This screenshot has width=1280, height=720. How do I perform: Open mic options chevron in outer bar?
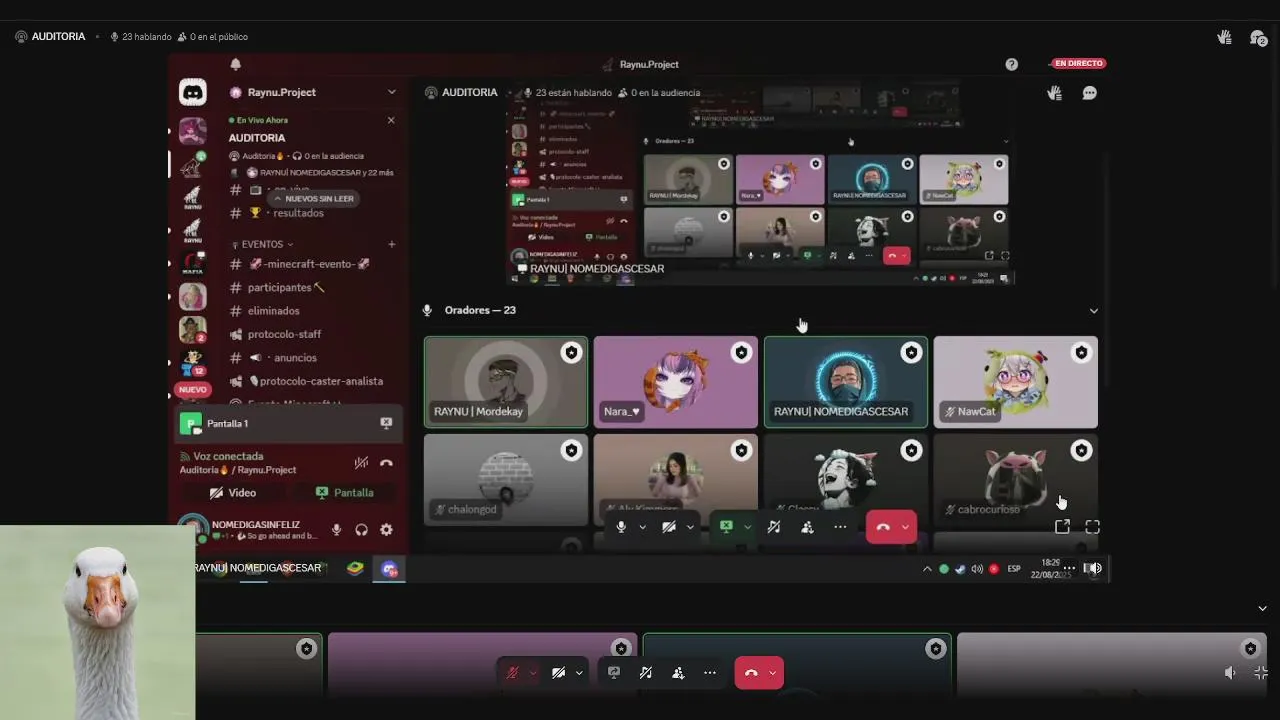pos(533,673)
